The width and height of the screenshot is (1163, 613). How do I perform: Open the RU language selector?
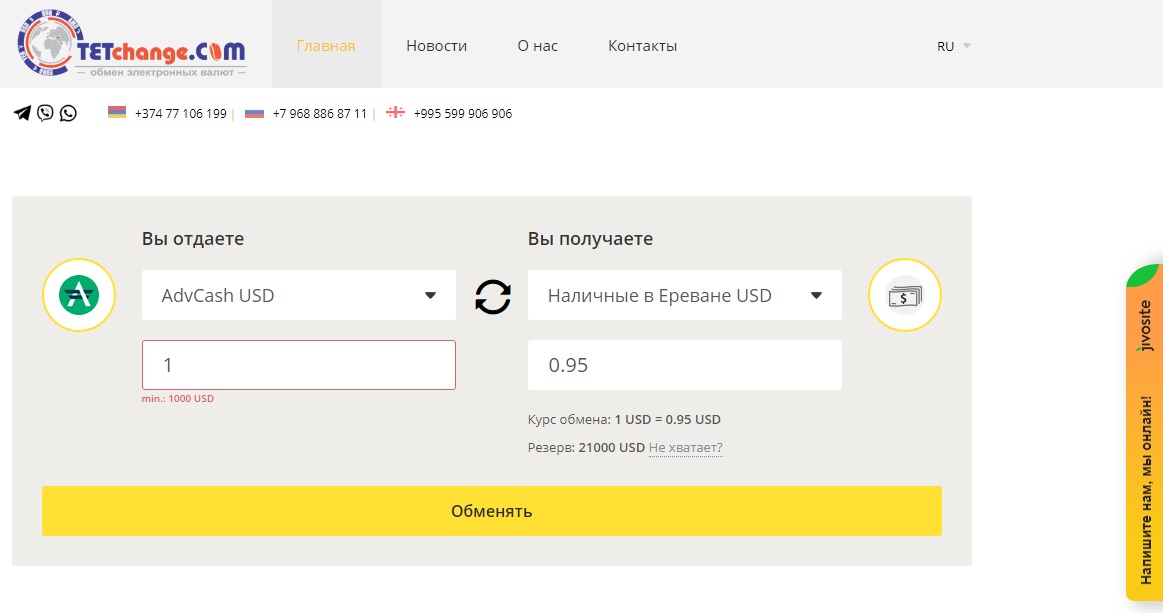954,46
